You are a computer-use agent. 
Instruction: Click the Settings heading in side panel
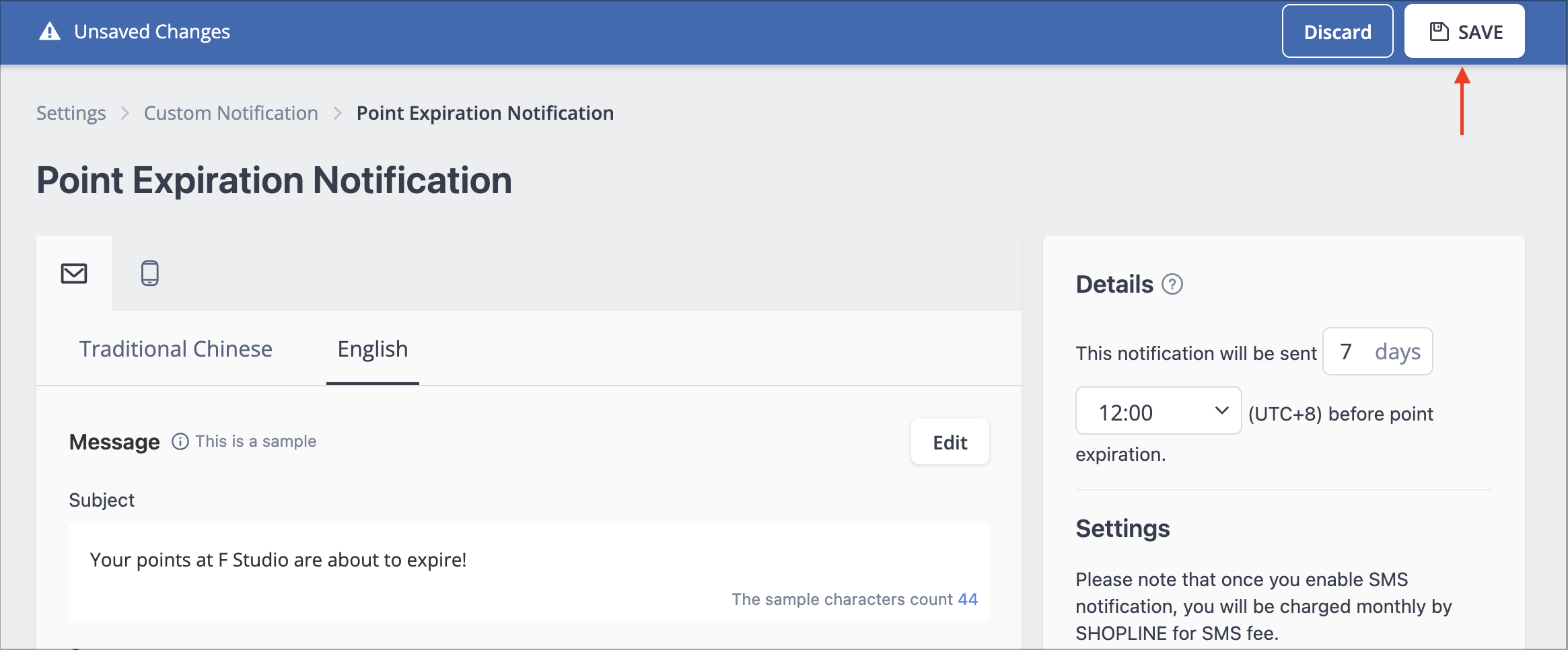[x=1122, y=528]
